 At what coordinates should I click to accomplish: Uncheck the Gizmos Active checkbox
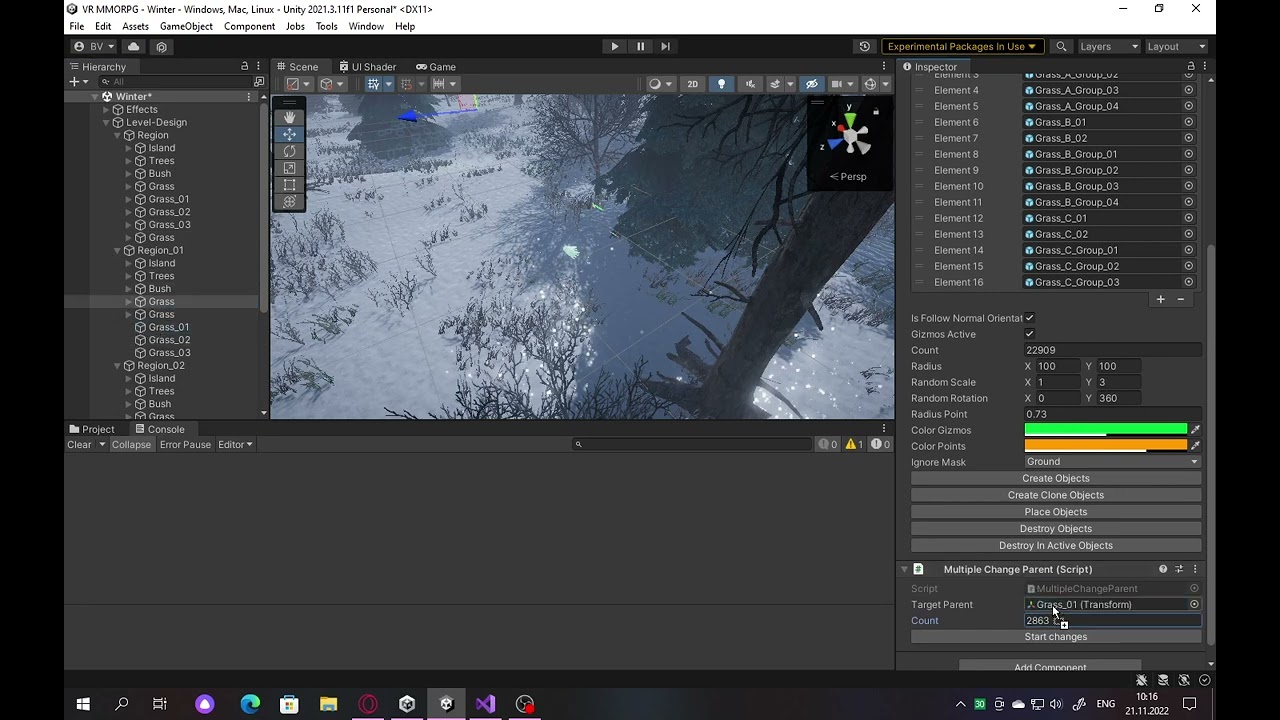click(1029, 334)
